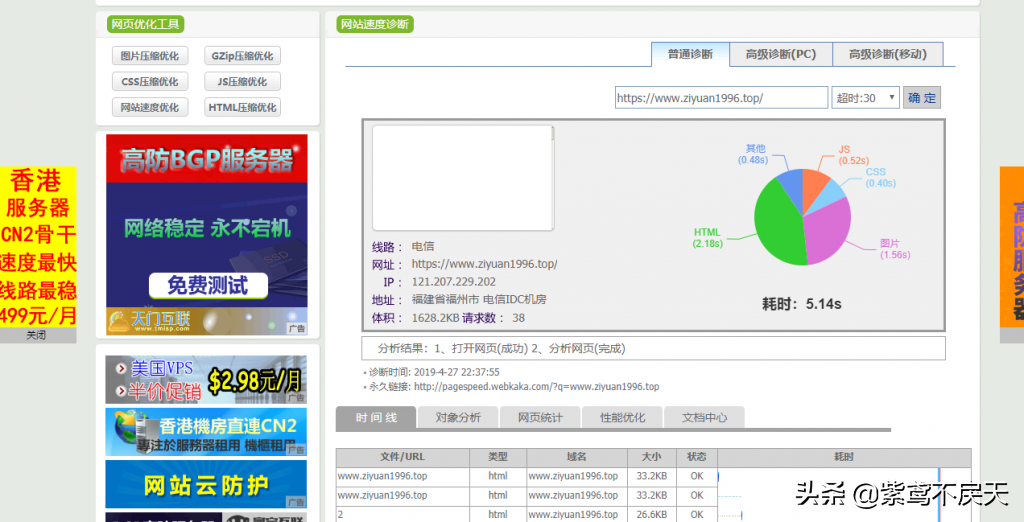Click the 网页优化工具 section label
The image size is (1024, 522).
pyautogui.click(x=145, y=24)
